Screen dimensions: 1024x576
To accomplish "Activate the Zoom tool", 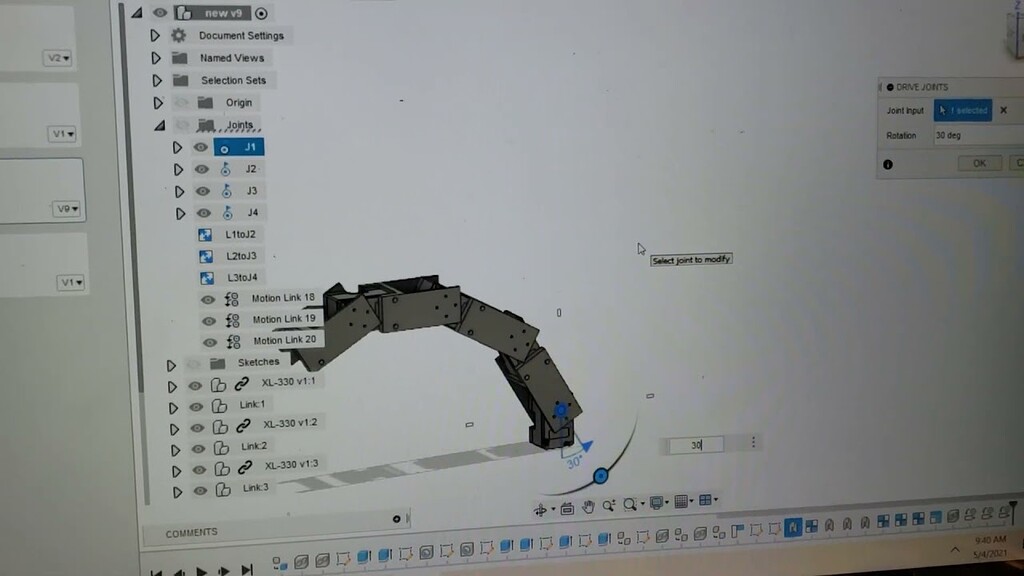I will (x=608, y=504).
